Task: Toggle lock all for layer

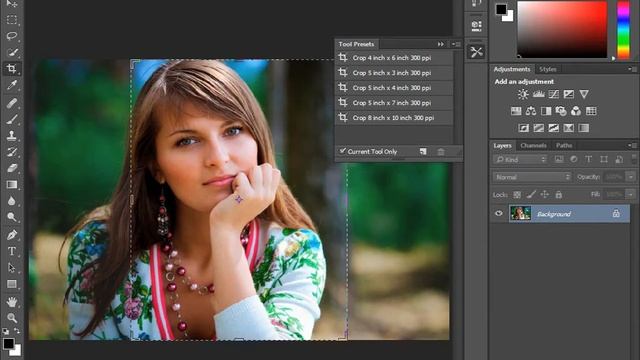Action: coord(559,195)
